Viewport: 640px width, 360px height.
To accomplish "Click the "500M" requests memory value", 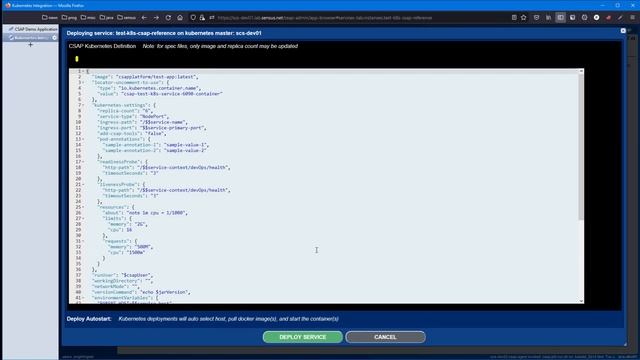I will pos(143,247).
